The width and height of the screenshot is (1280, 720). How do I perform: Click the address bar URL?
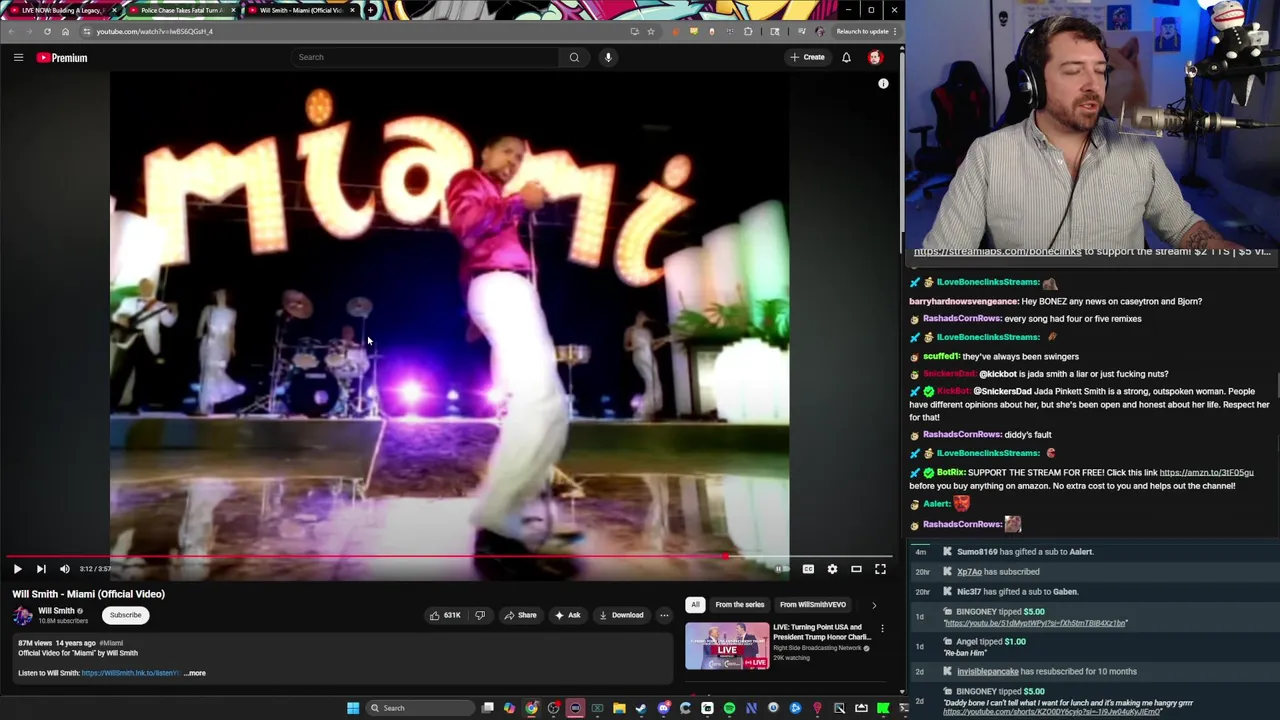[155, 31]
